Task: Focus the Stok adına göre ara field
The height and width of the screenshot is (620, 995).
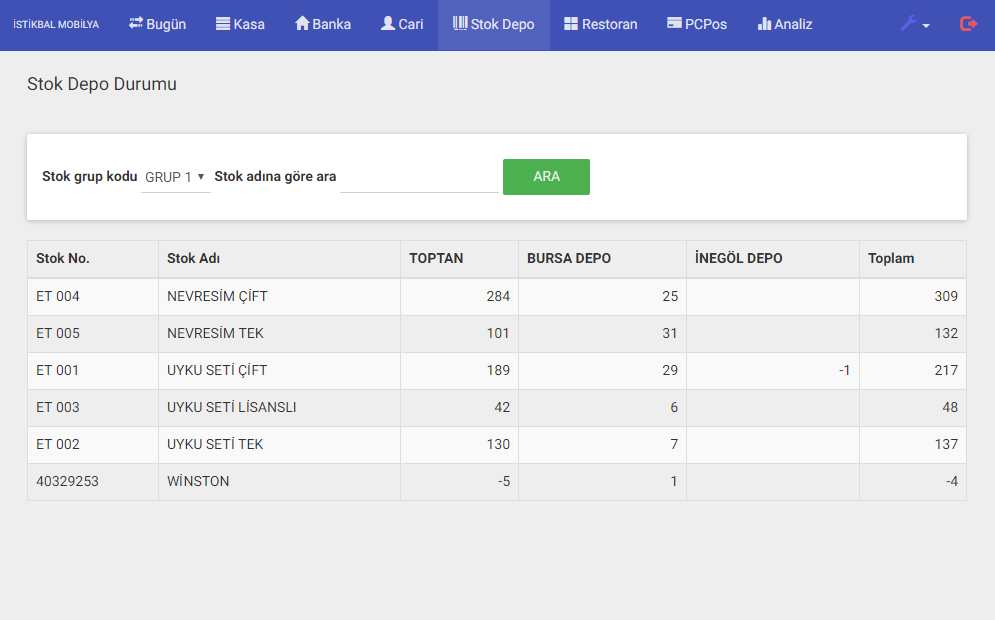Action: coord(419,177)
